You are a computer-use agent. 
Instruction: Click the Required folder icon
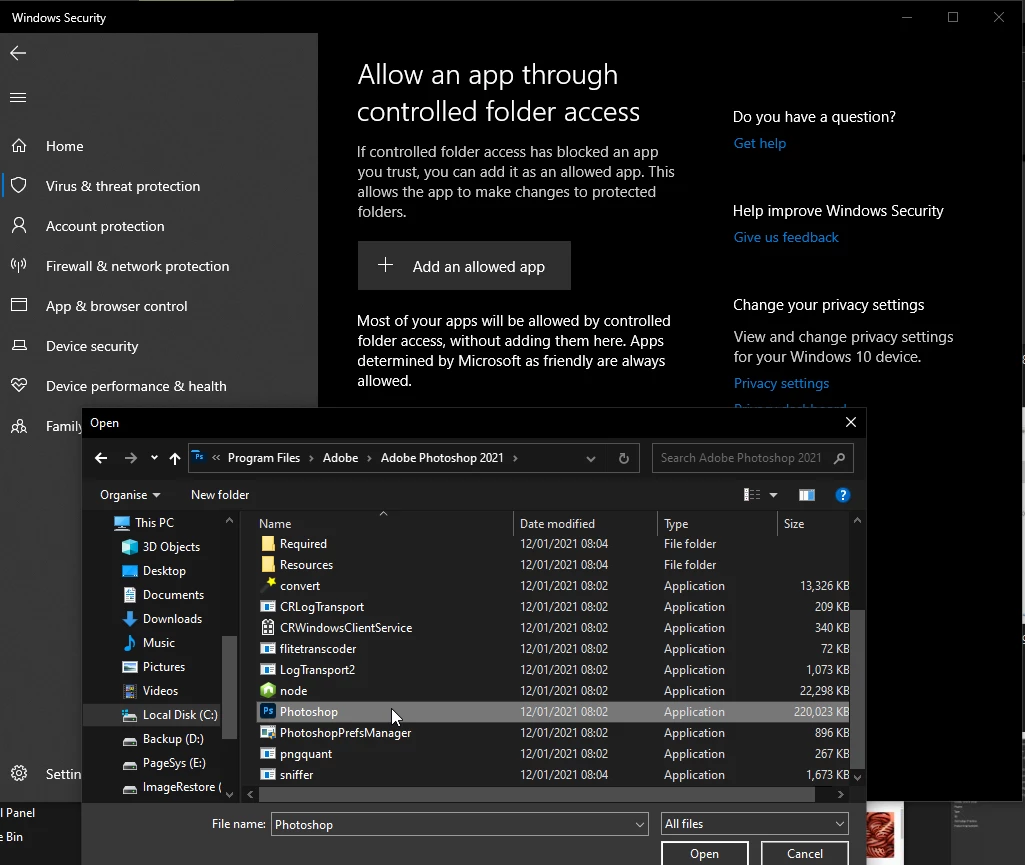click(x=267, y=543)
